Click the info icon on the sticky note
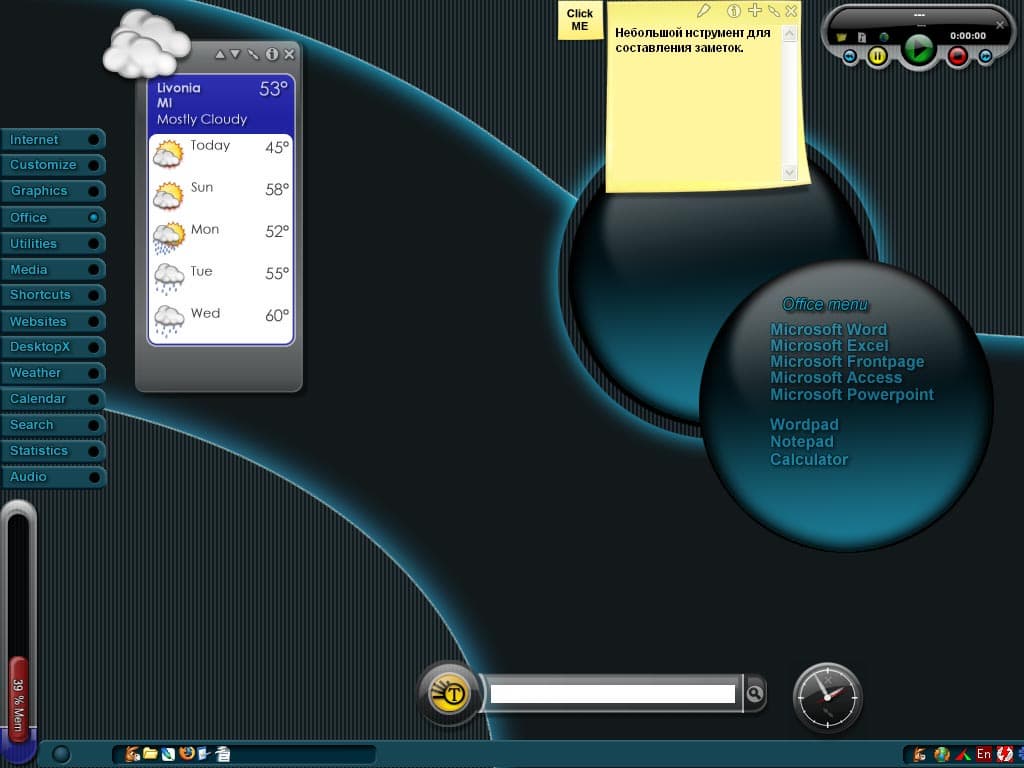This screenshot has height=768, width=1024. pos(734,10)
